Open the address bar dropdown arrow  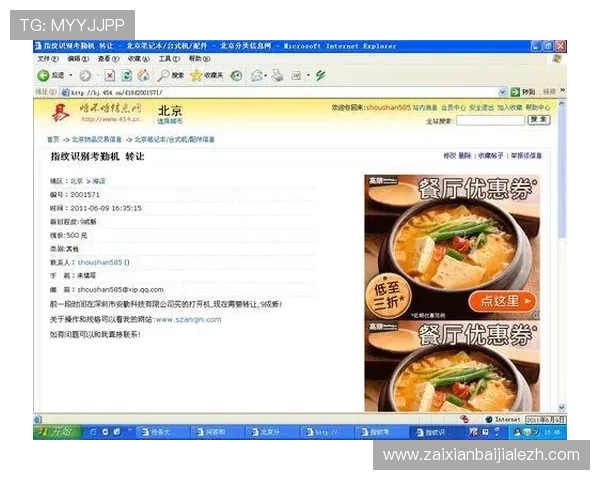[502, 92]
